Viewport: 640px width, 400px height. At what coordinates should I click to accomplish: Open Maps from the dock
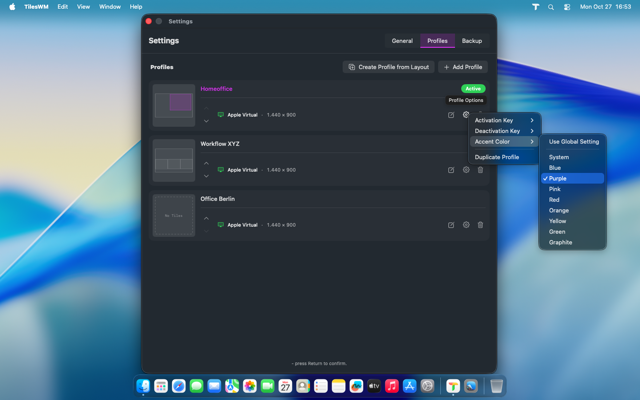click(x=232, y=386)
